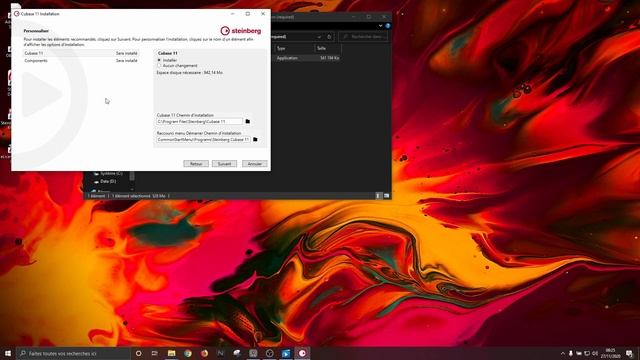The height and width of the screenshot is (360, 640).
Task: Click the Cubase 11 installation path field
Action: (x=200, y=122)
